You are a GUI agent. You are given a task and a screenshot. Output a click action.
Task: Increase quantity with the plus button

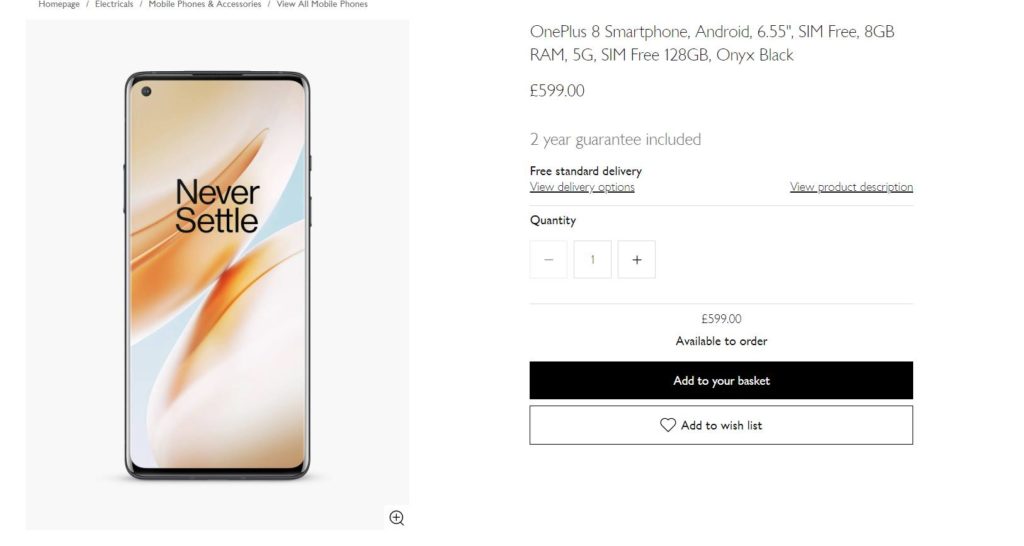coord(637,260)
